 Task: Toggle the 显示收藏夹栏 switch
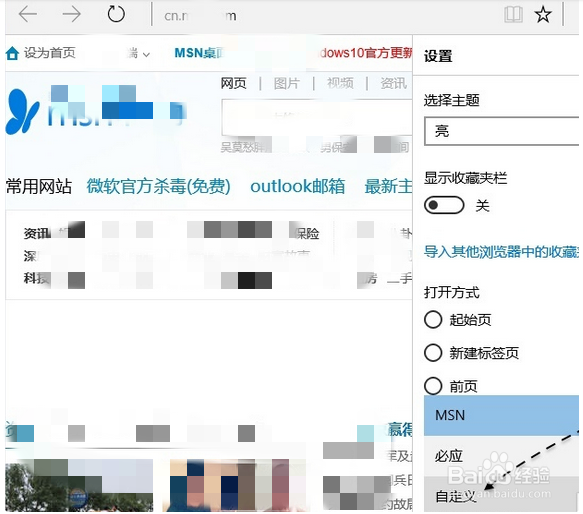(x=444, y=205)
